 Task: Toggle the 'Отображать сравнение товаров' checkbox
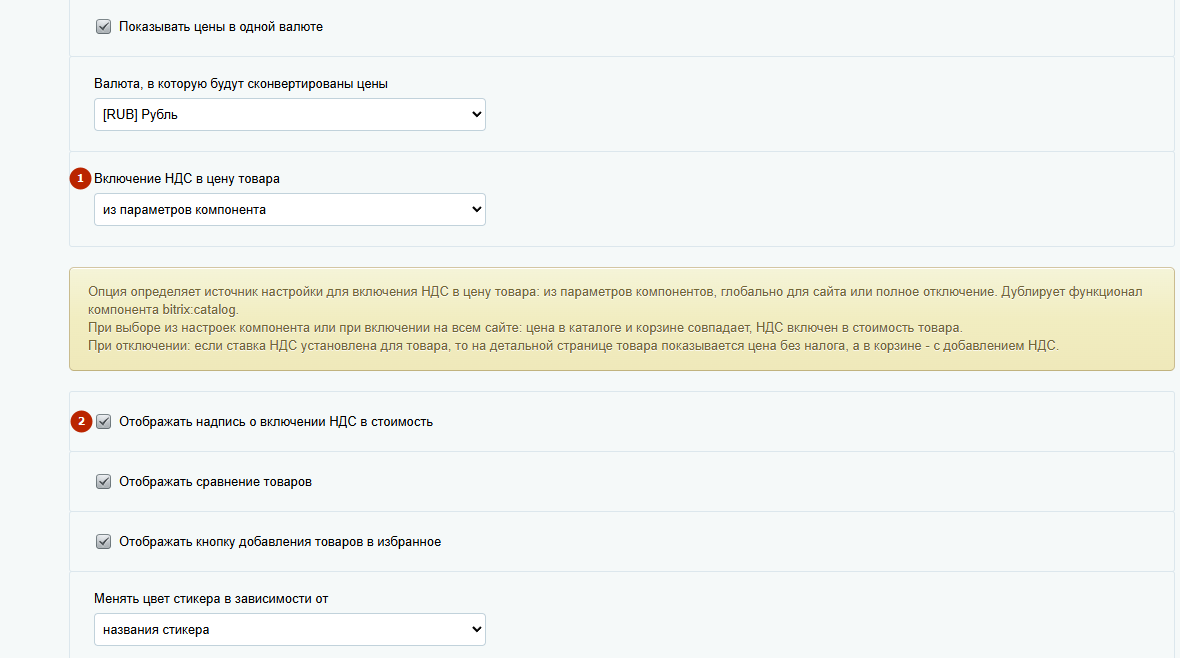point(103,482)
